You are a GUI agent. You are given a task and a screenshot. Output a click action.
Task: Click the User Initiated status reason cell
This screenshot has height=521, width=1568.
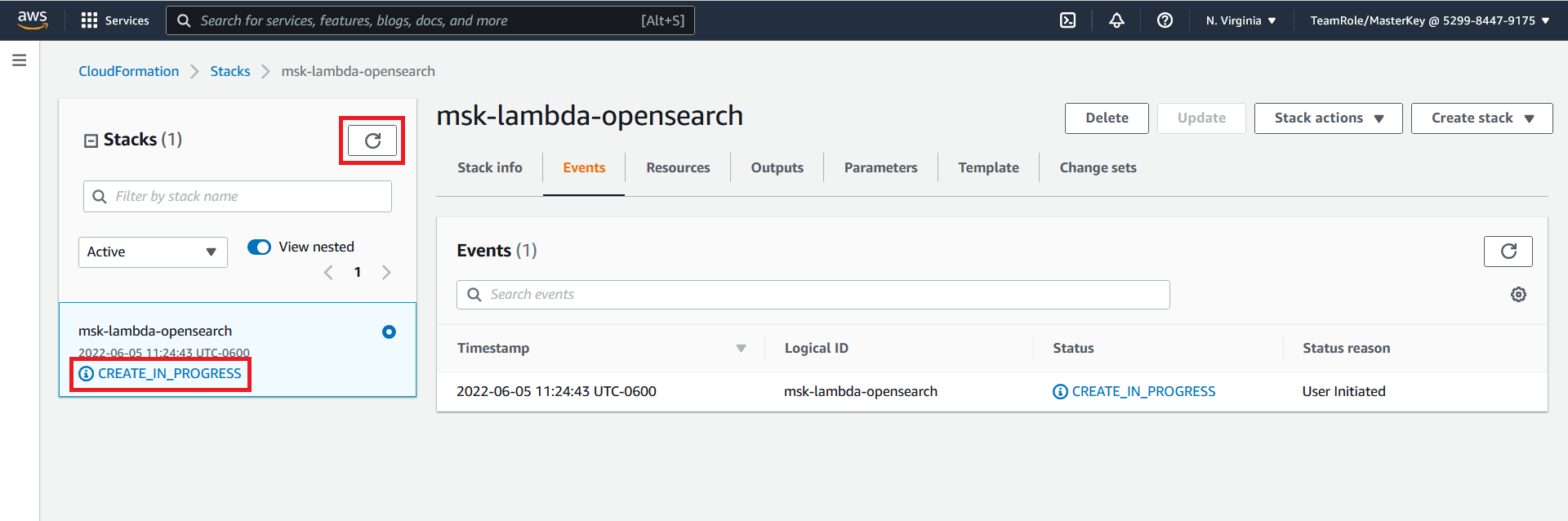(1343, 392)
